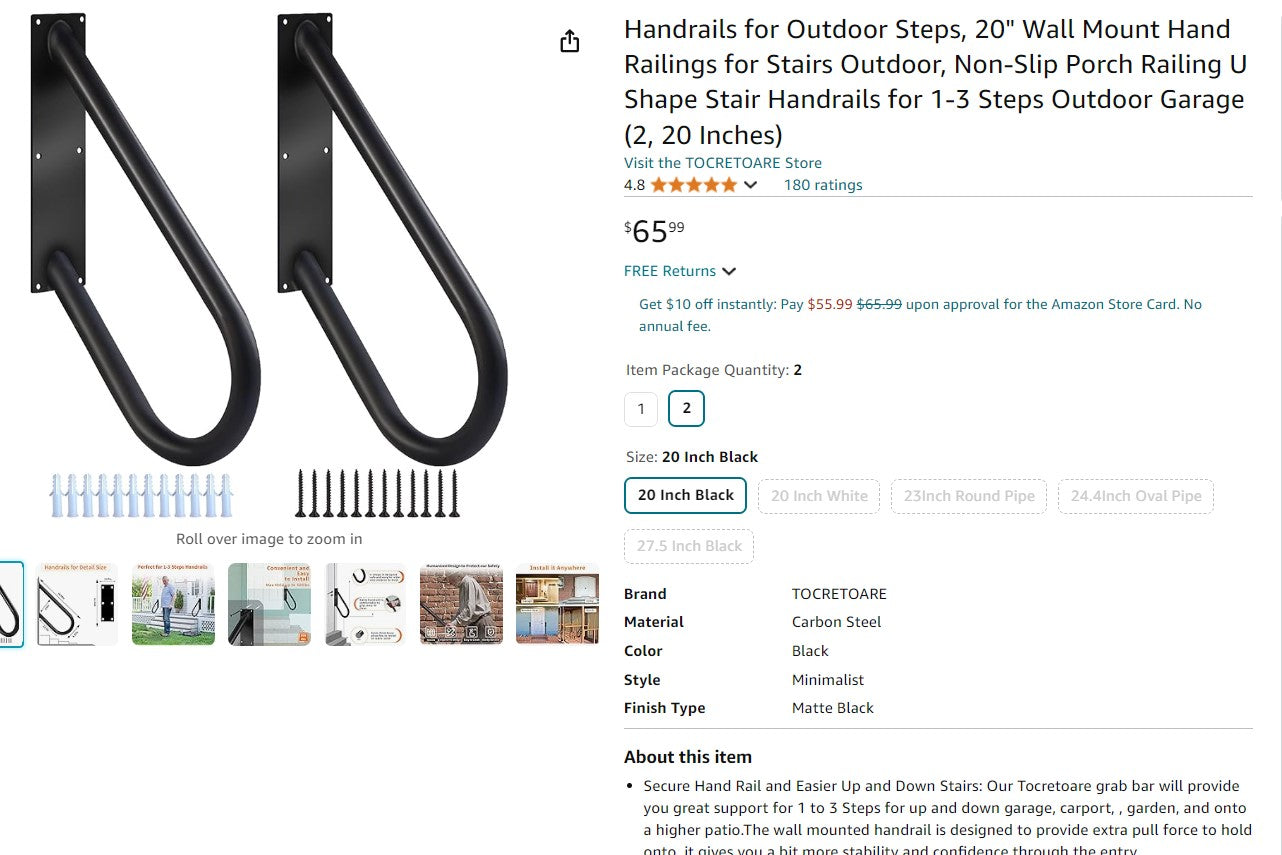1282x855 pixels.
Task: Open the 'Handrails for Detail Size' thumbnail
Action: [x=77, y=604]
